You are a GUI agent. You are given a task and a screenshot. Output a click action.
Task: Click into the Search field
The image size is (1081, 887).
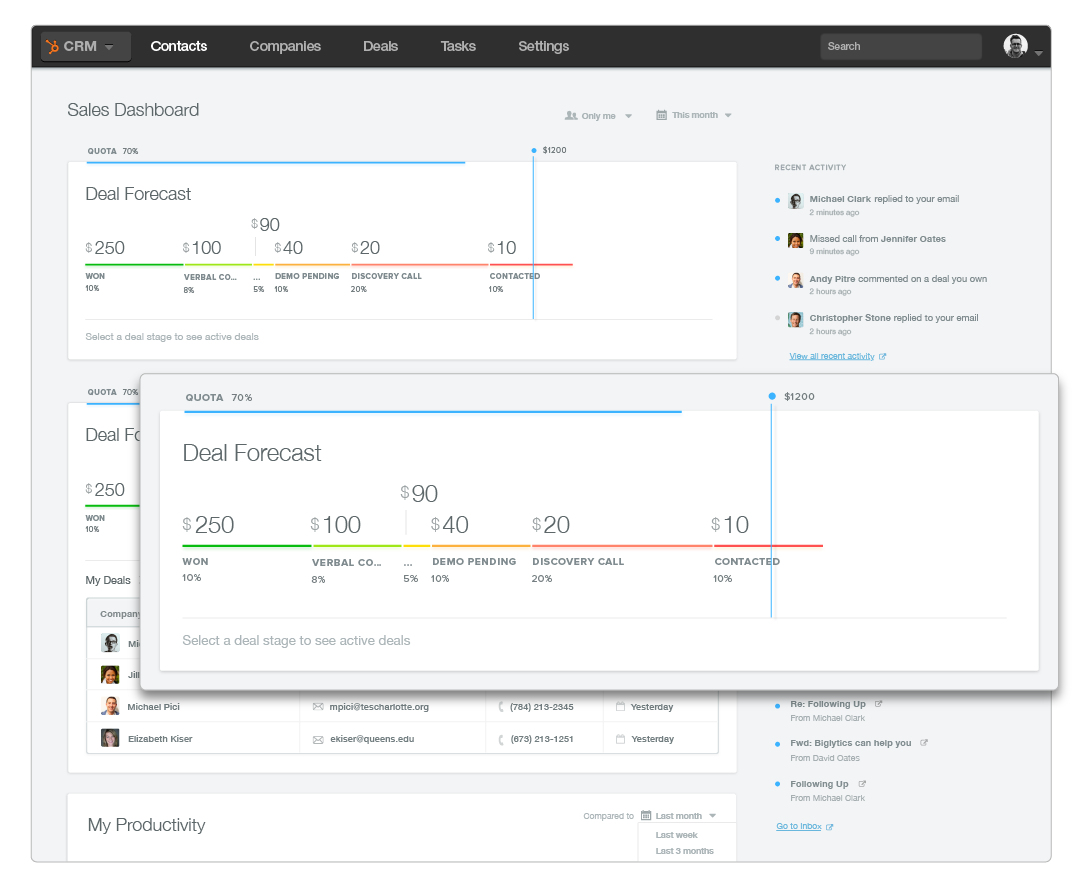click(900, 46)
